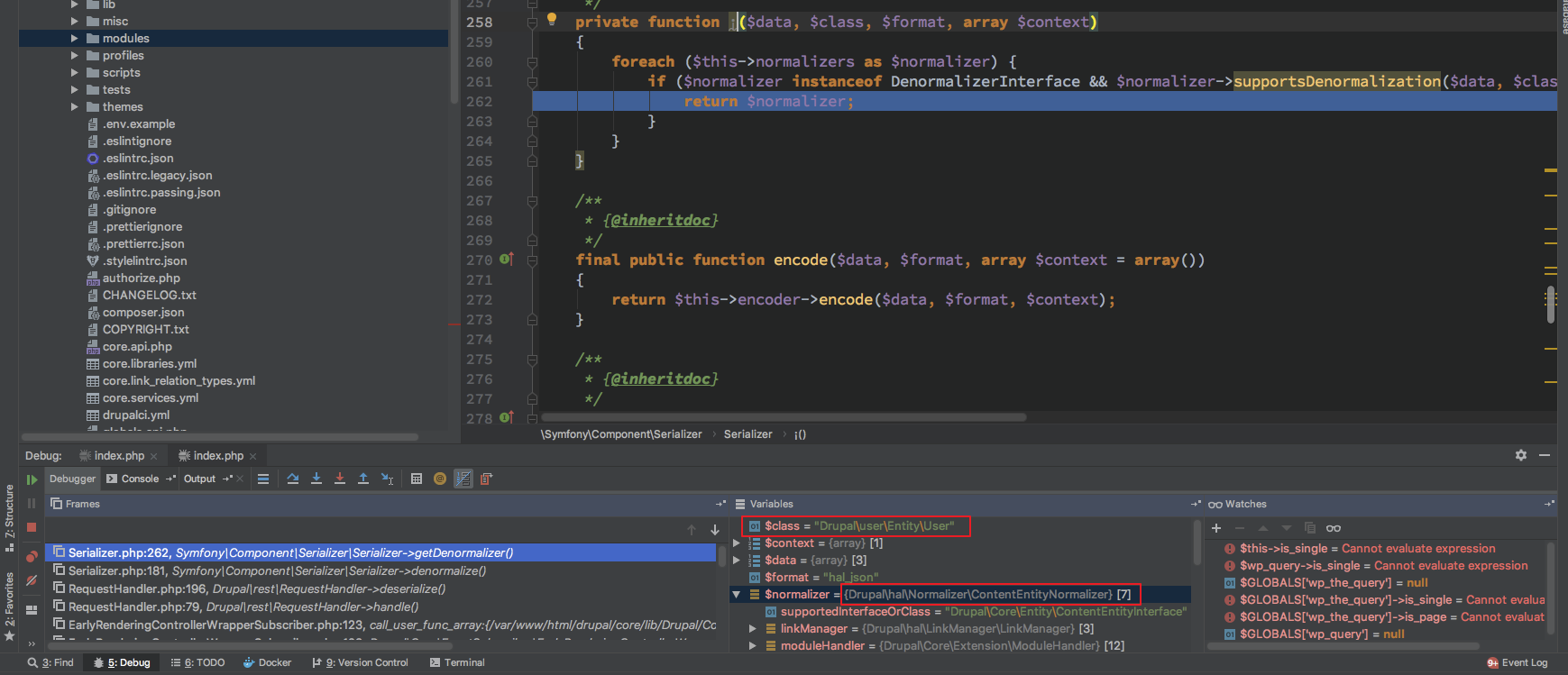Open the Evaluate Expression calculator icon

pyautogui.click(x=417, y=479)
